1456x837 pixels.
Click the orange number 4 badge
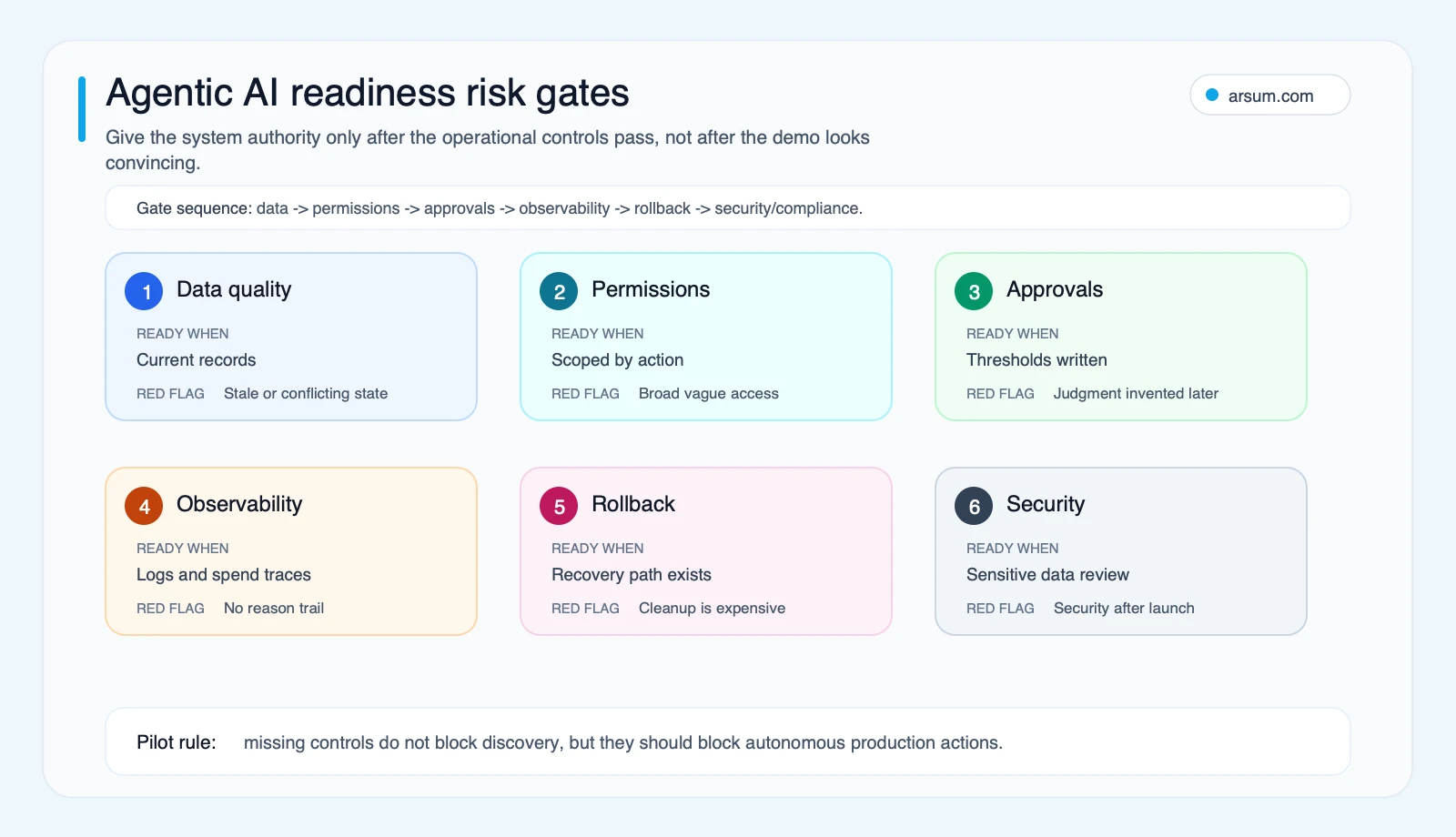click(144, 506)
